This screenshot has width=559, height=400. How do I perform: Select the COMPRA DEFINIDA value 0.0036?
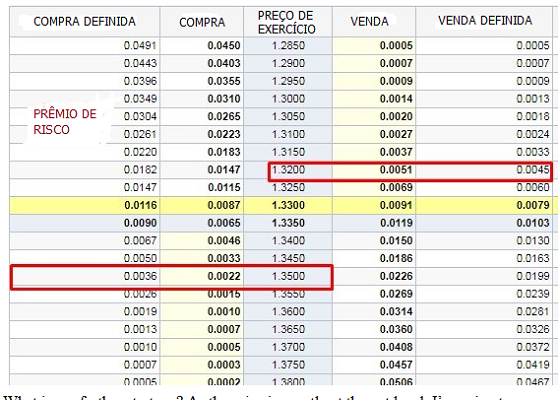coord(140,276)
